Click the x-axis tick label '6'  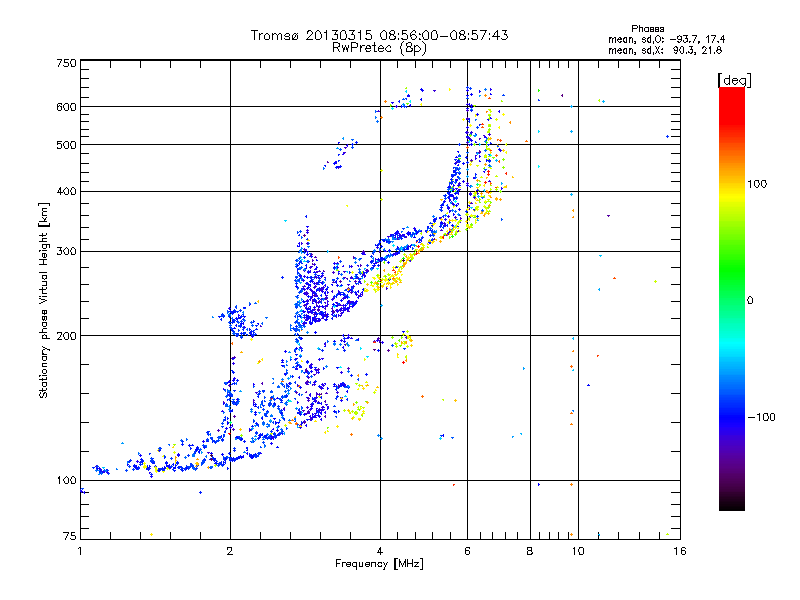click(467, 551)
